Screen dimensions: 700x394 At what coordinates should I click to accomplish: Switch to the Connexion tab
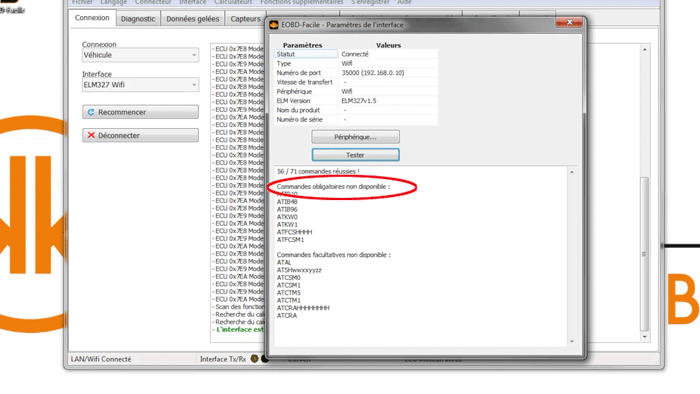pyautogui.click(x=92, y=18)
